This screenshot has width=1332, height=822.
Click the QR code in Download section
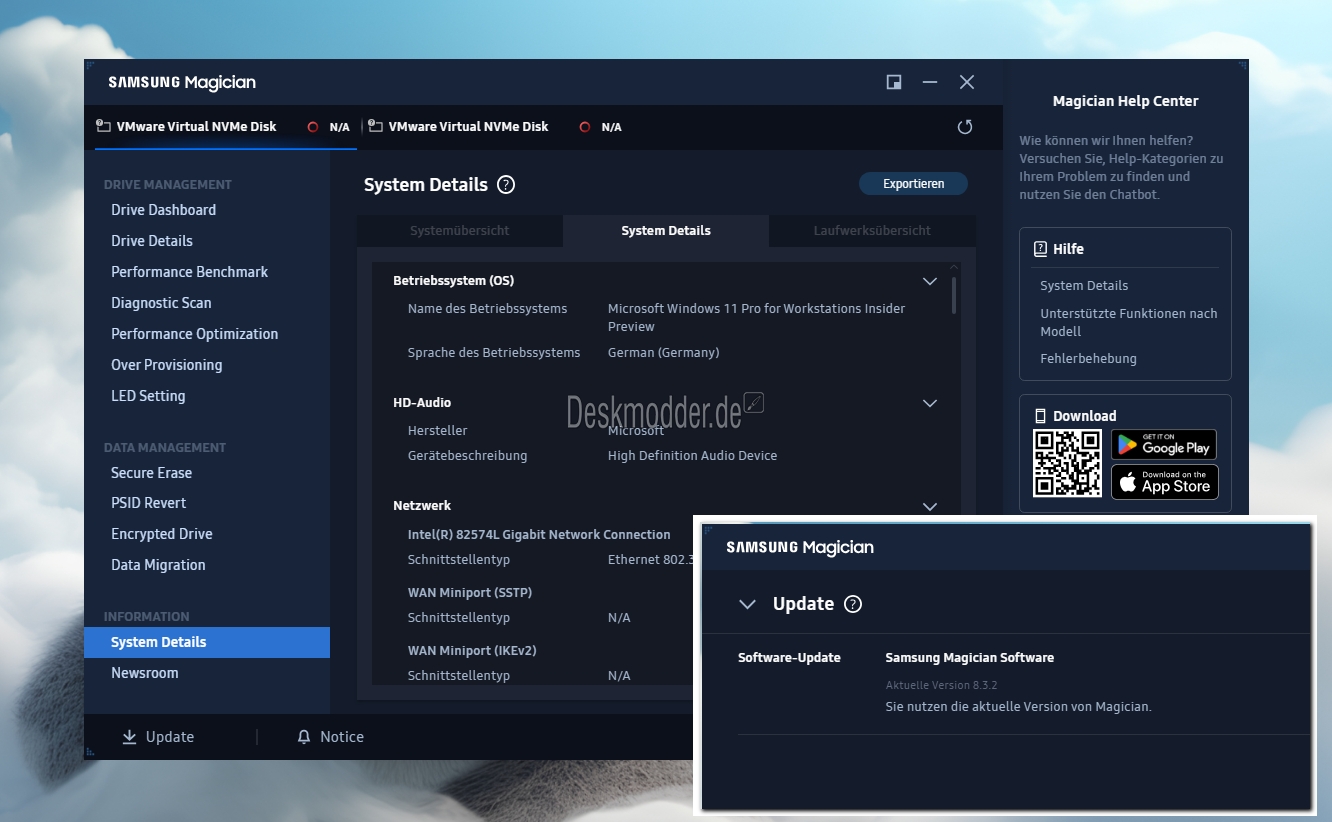(1067, 463)
